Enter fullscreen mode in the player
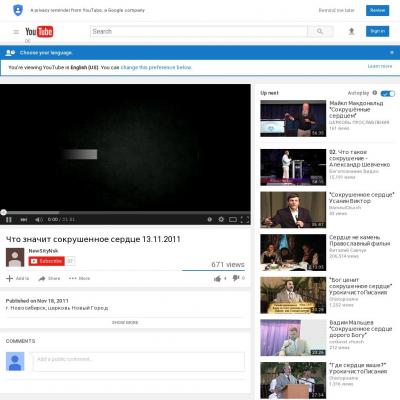This screenshot has height=400, width=400. (x=245, y=219)
